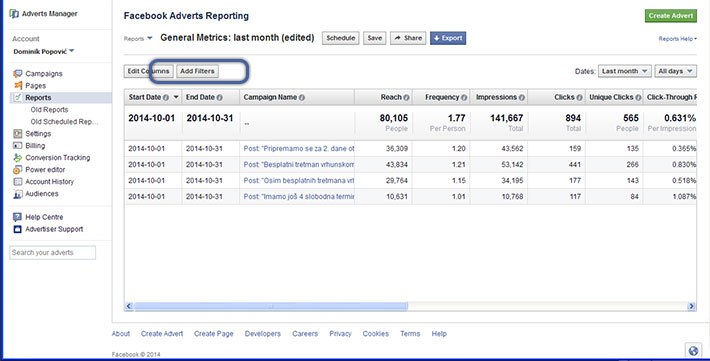
Task: Click the Advertiser Support icon
Action: (x=18, y=229)
